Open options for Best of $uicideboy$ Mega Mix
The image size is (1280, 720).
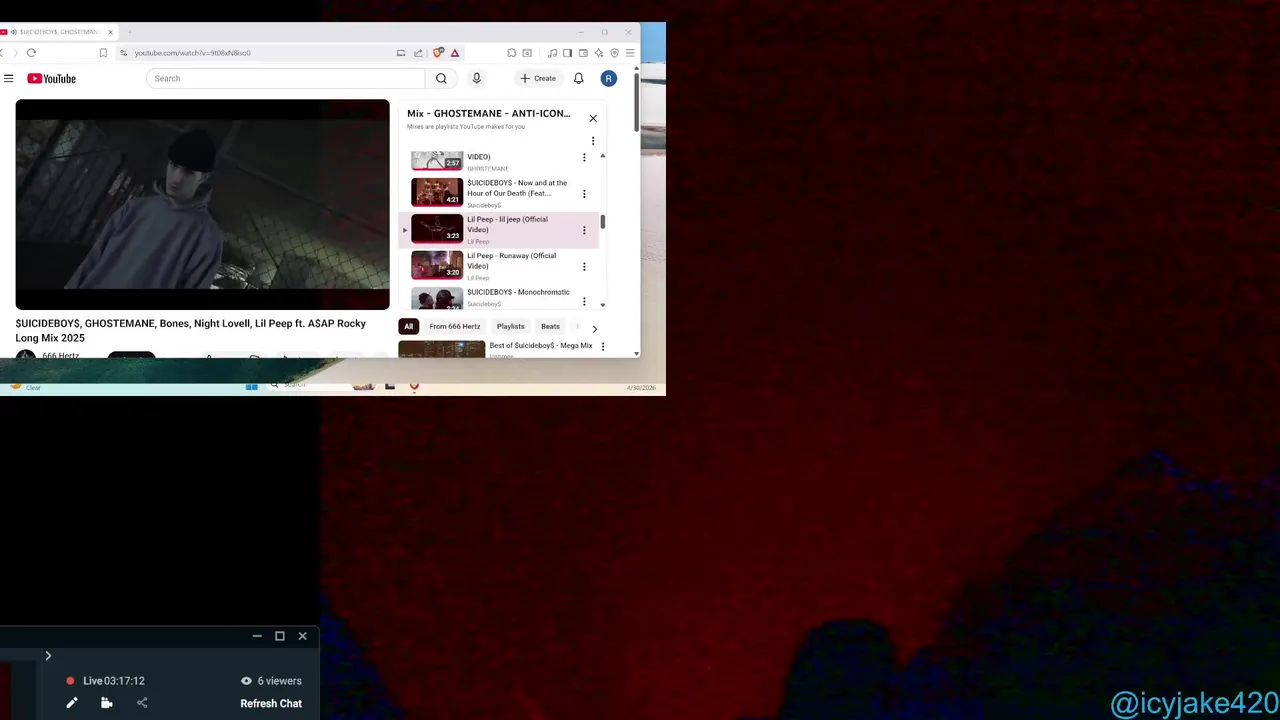pos(602,347)
